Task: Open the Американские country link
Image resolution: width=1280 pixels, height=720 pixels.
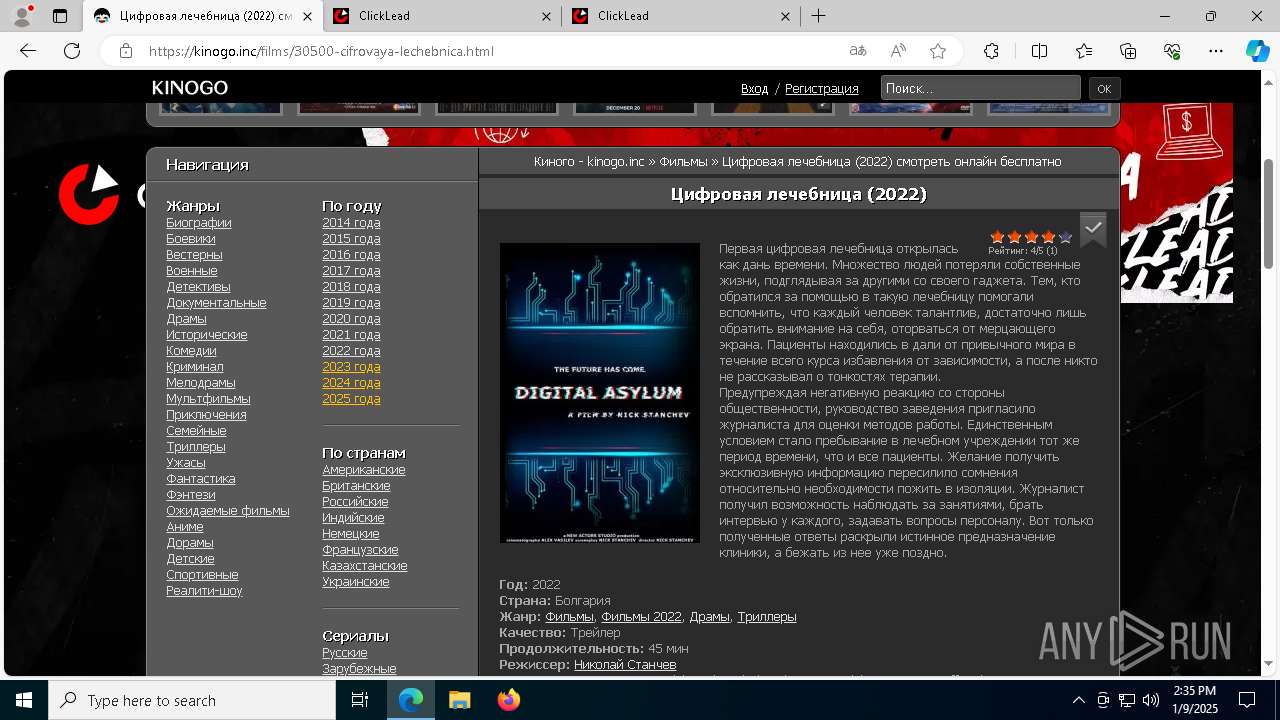Action: point(363,469)
